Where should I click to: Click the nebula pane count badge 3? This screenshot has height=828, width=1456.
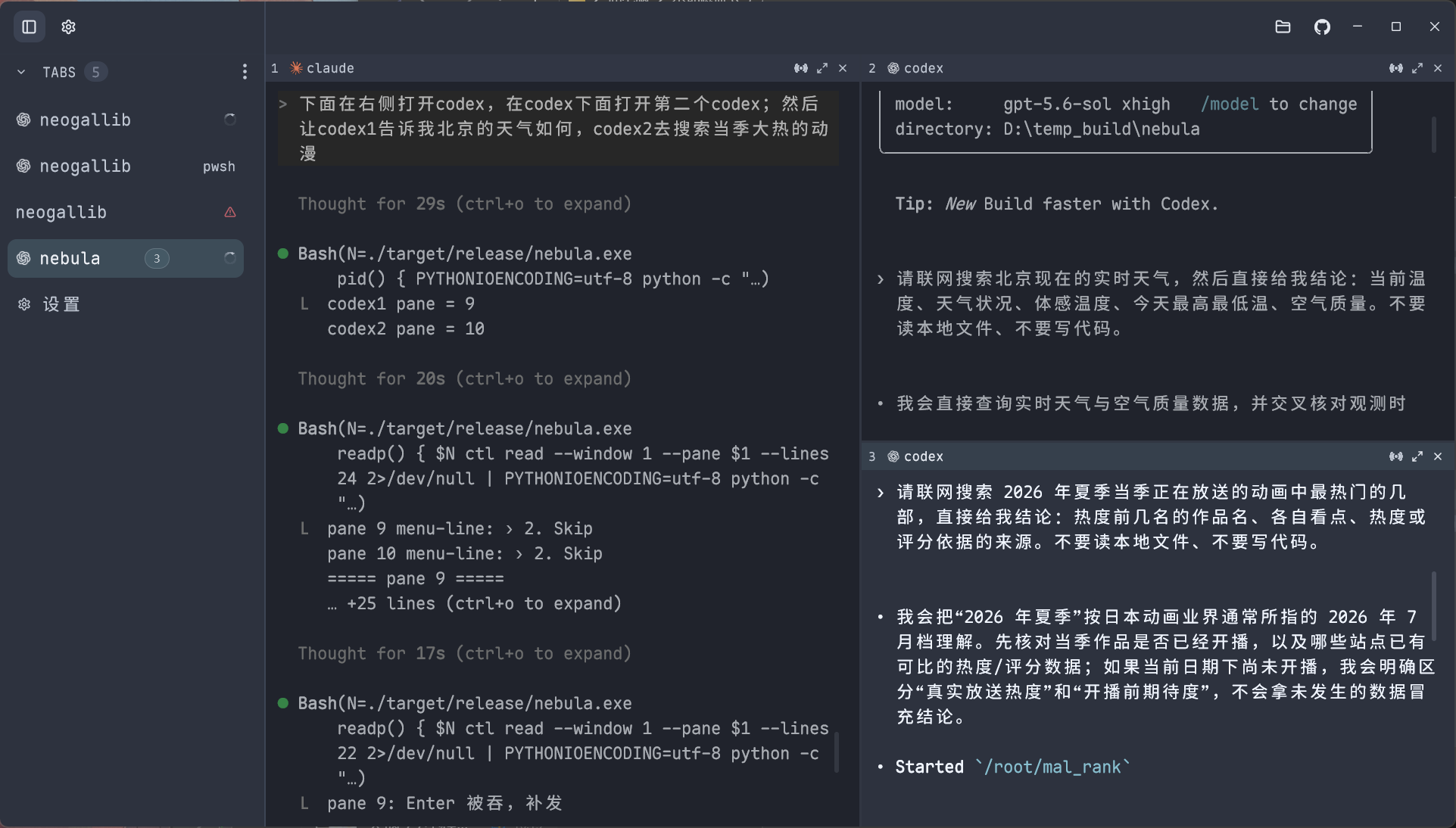click(x=157, y=258)
